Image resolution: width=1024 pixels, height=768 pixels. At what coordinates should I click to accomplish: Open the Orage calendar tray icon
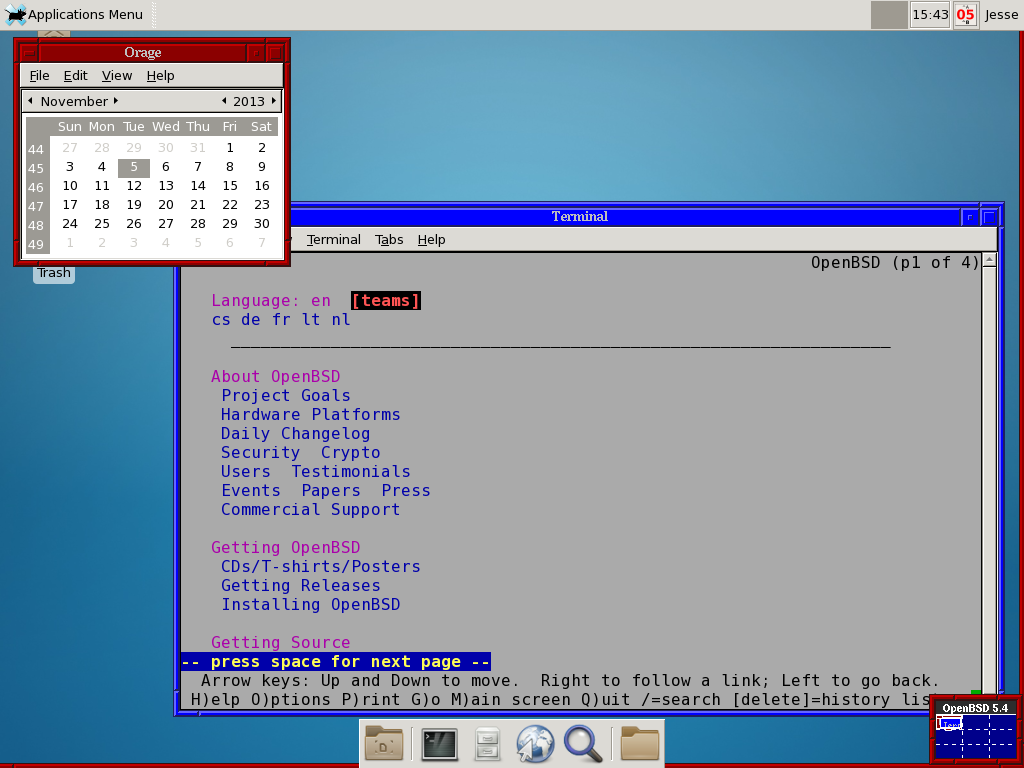coord(965,14)
